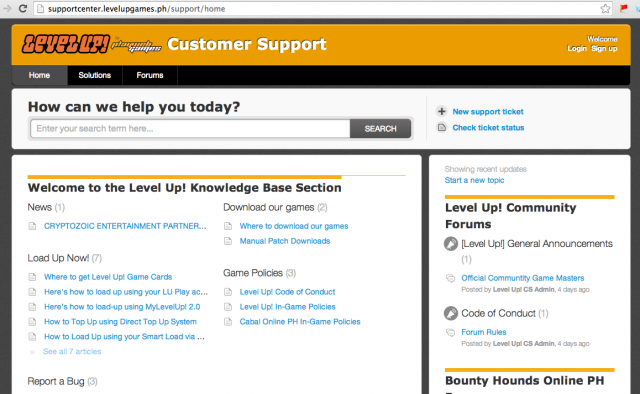The image size is (640, 394).
Task: Go to the Home tab
Action: click(39, 75)
